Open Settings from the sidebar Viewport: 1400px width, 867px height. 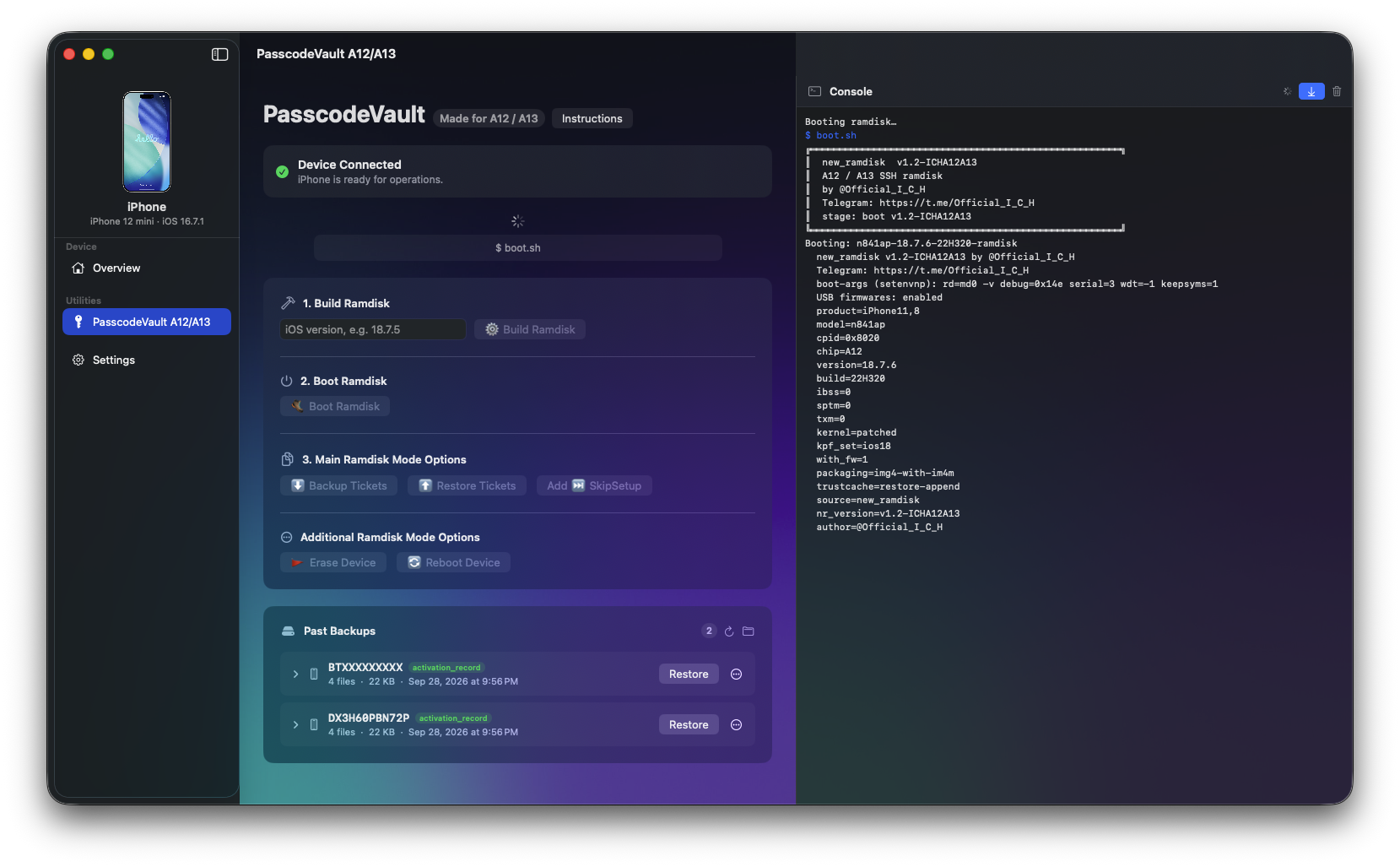point(147,360)
